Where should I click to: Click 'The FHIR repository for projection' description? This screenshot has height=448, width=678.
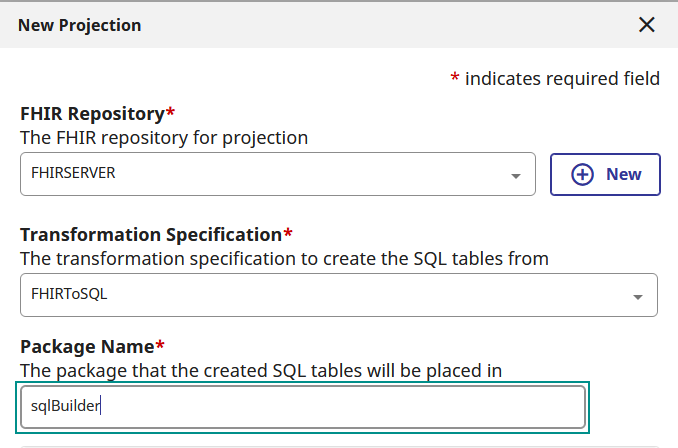(x=164, y=137)
